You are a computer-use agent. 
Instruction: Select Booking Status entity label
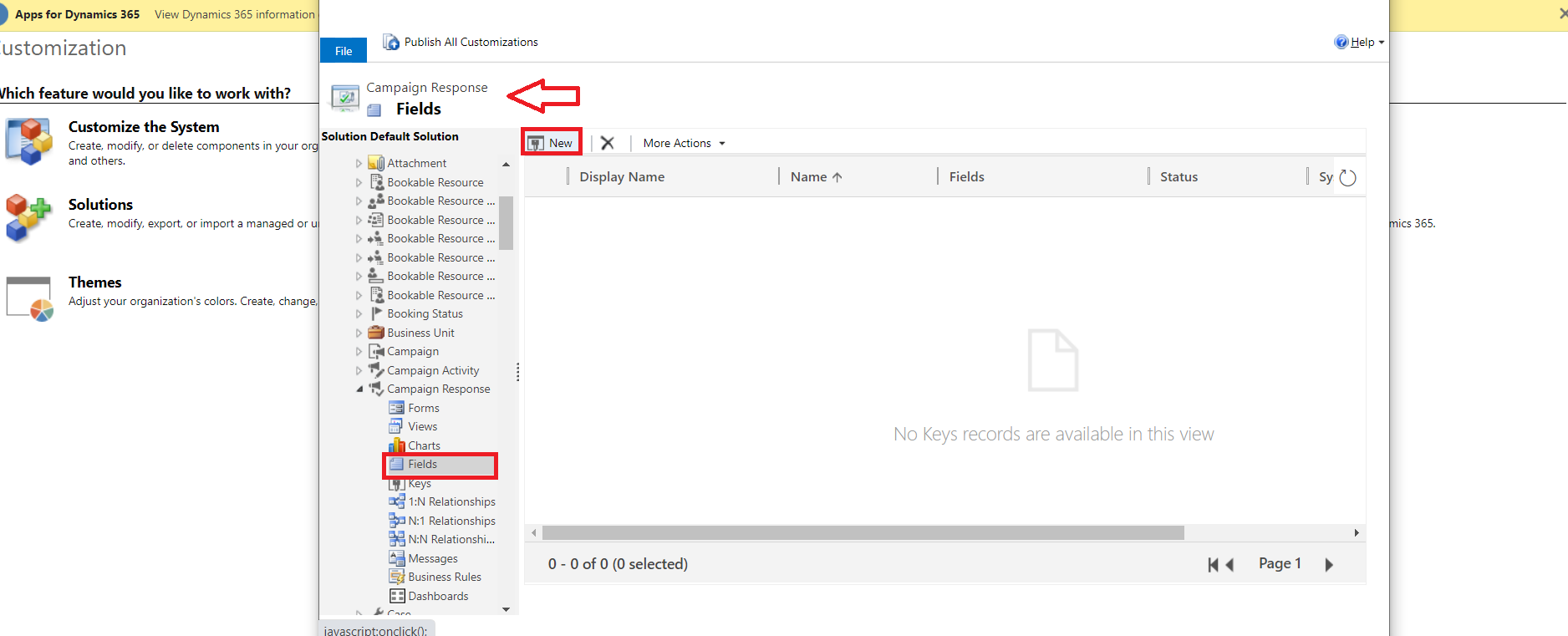click(425, 313)
